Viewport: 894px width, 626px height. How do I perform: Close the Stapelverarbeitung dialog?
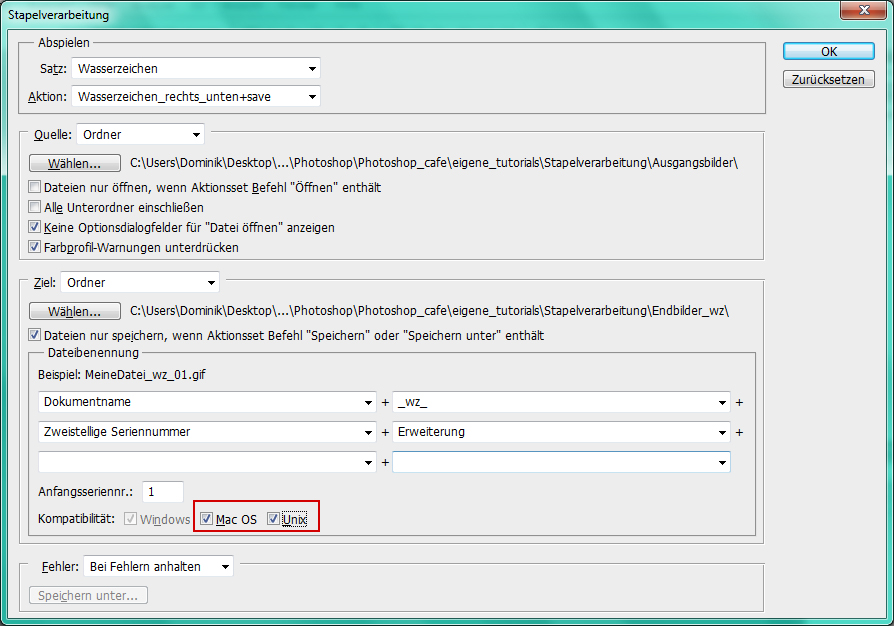tap(864, 10)
